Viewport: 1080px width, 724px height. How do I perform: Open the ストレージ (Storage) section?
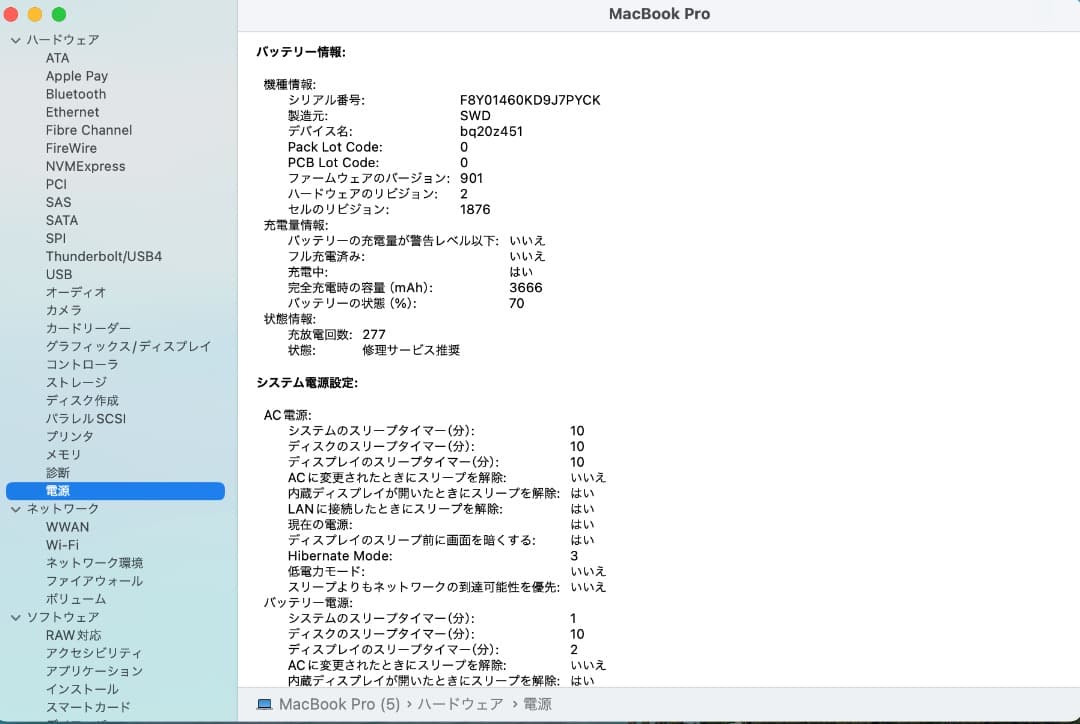[x=72, y=382]
